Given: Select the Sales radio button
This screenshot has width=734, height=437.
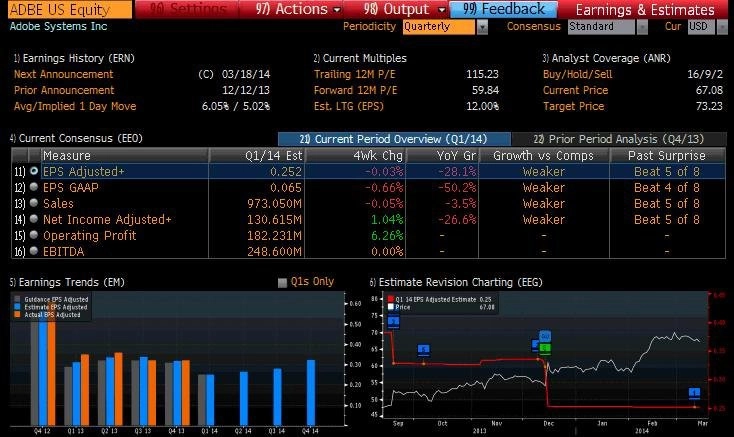Looking at the screenshot, I should [34, 203].
